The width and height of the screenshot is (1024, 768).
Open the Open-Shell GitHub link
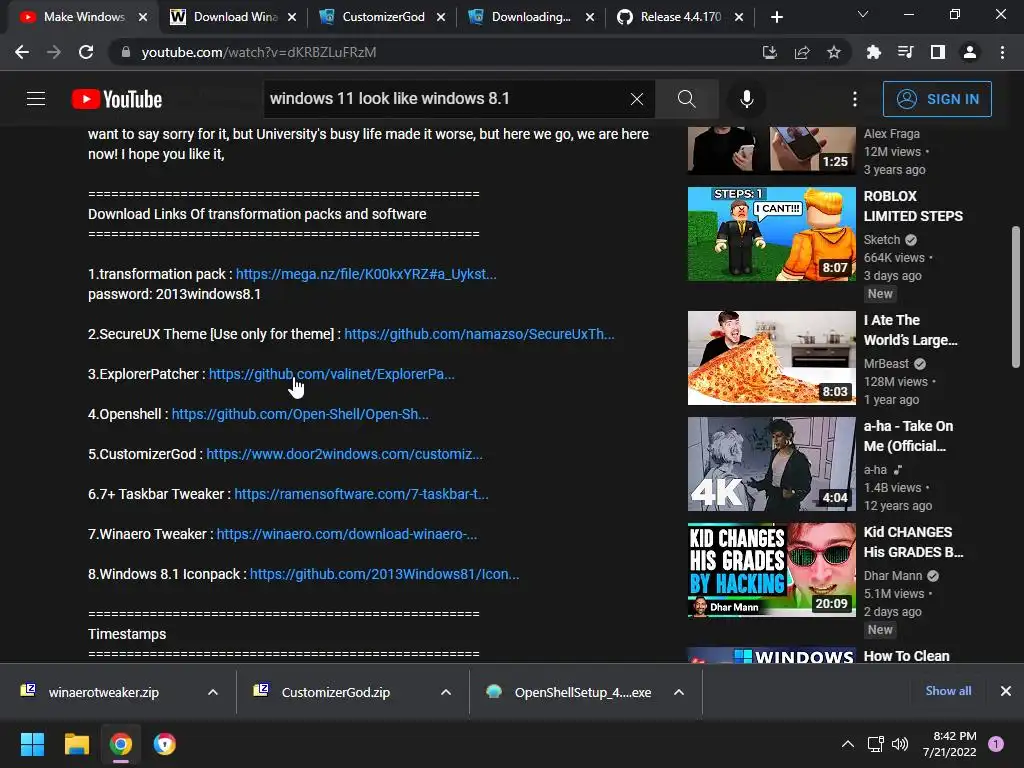[300, 414]
